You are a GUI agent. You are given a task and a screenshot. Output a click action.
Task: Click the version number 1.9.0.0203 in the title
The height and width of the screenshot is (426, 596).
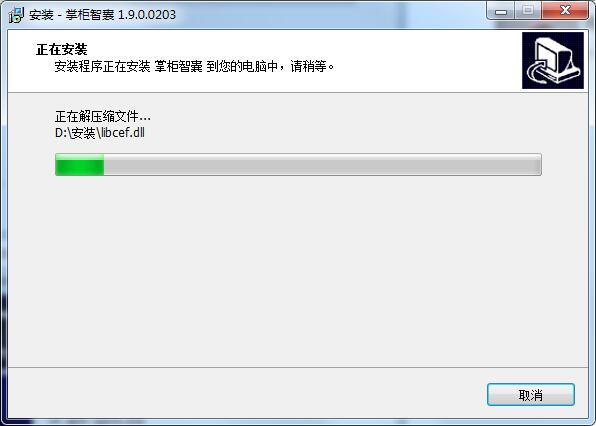click(x=147, y=15)
